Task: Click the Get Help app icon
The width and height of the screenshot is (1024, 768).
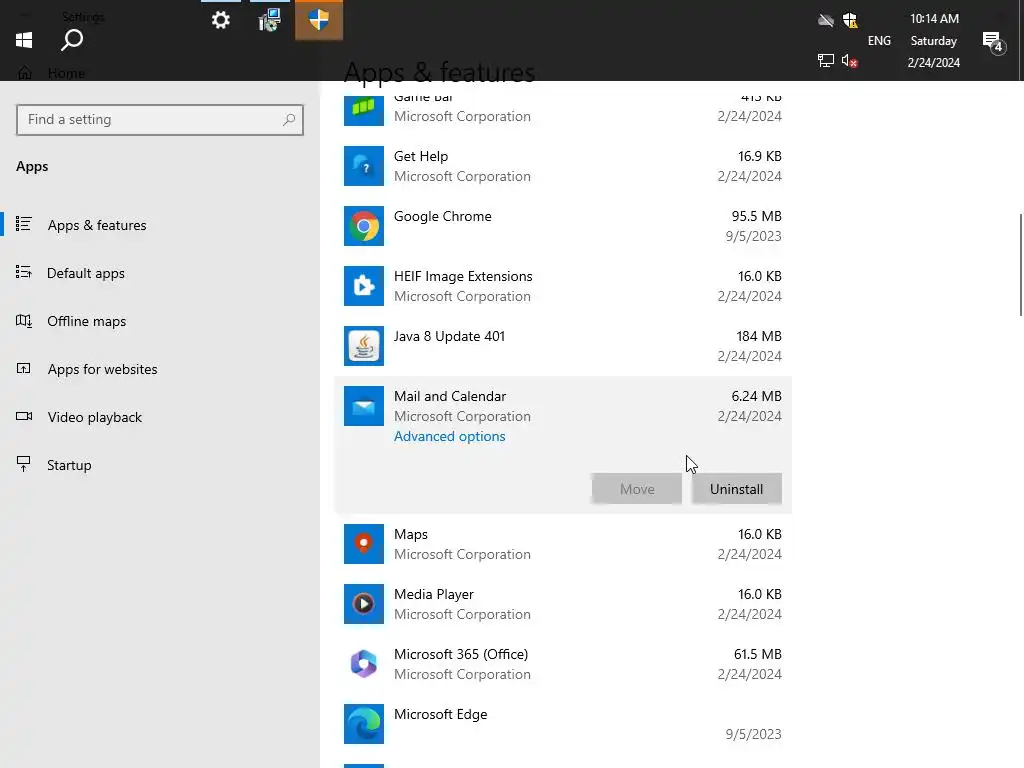Action: coord(364,166)
